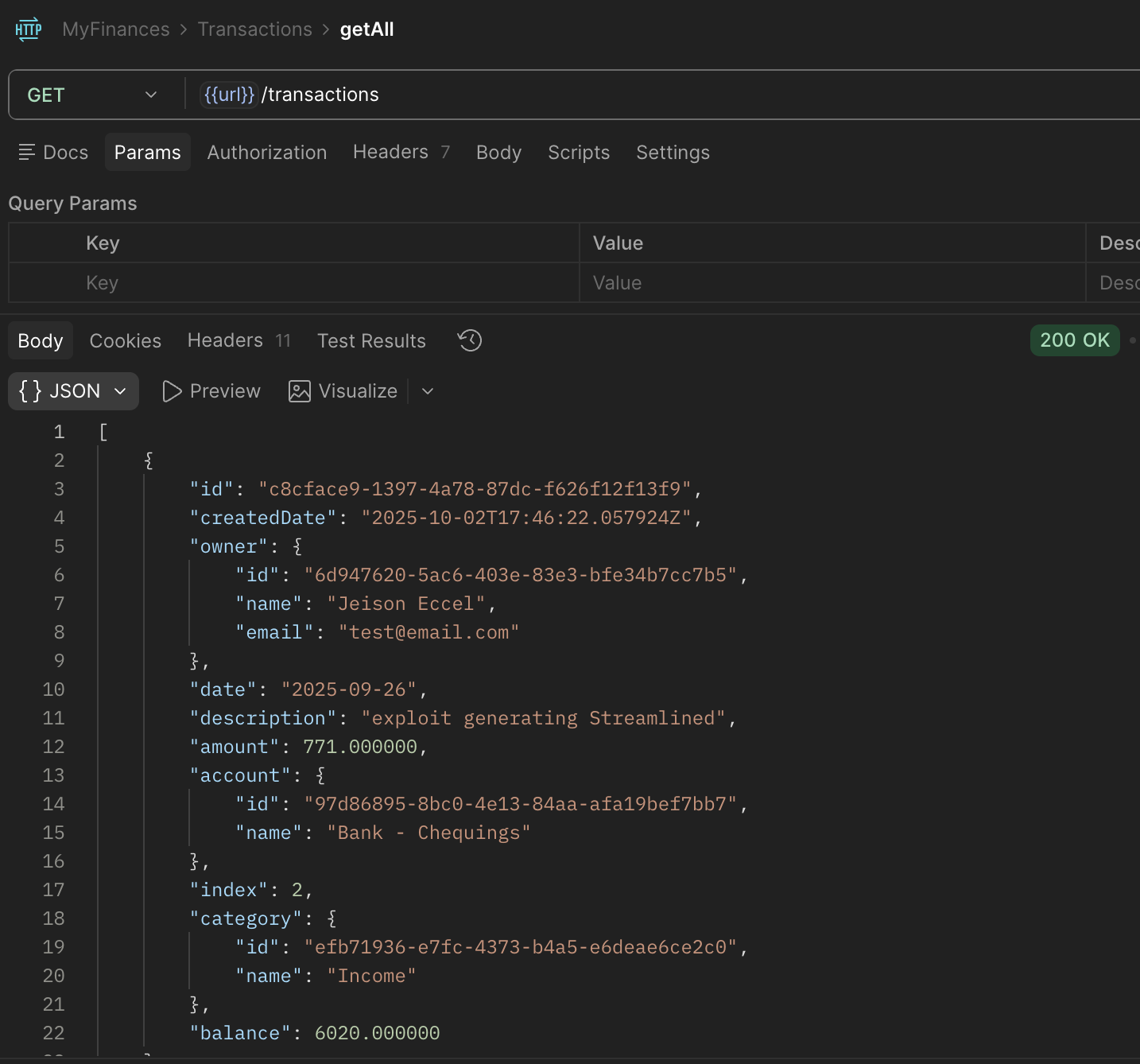Click the Preview play triangle icon
Image resolution: width=1140 pixels, height=1064 pixels.
coord(172,391)
